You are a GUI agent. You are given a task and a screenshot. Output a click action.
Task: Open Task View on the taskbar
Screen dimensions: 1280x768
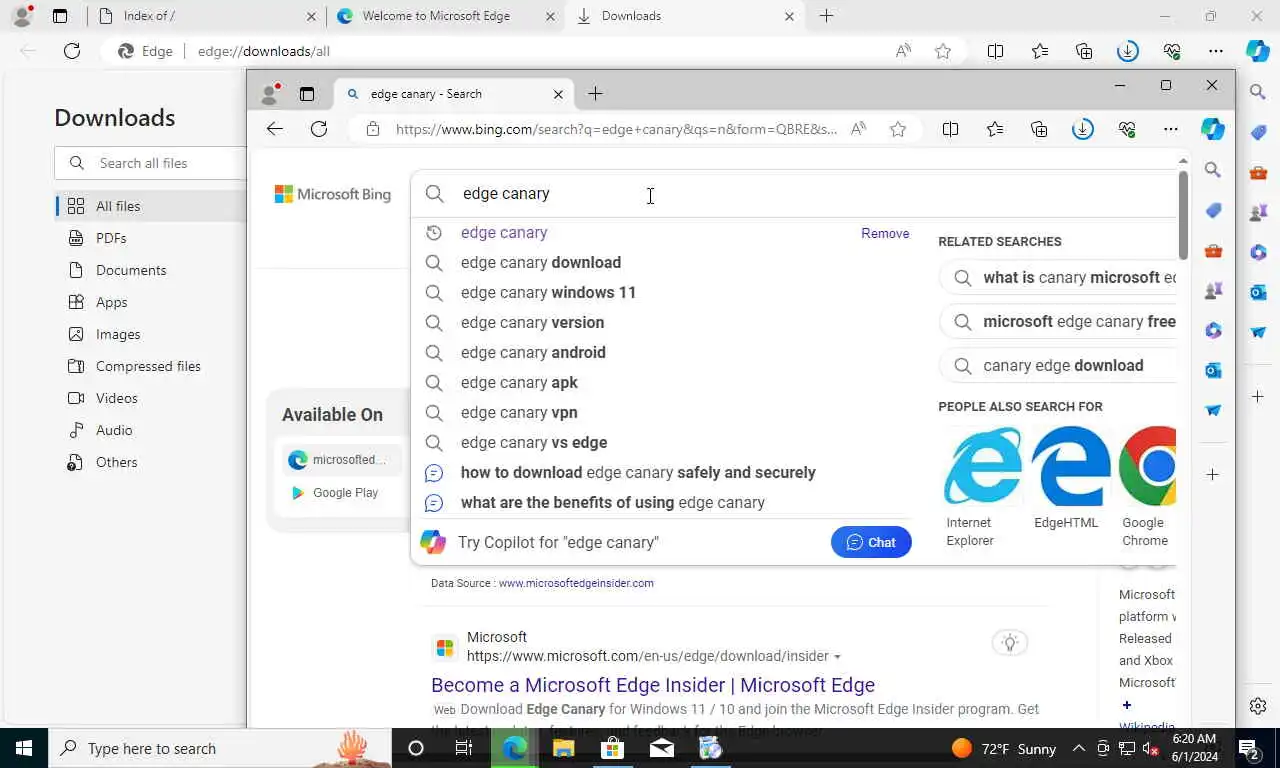464,748
